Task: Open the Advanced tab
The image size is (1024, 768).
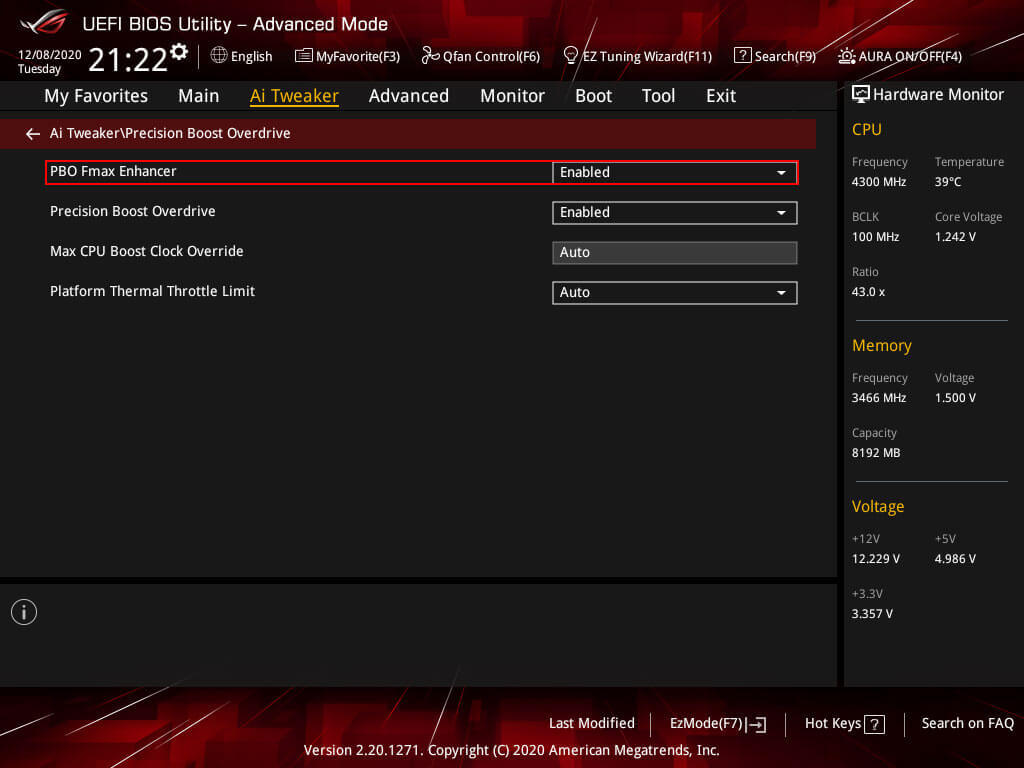Action: (x=409, y=96)
